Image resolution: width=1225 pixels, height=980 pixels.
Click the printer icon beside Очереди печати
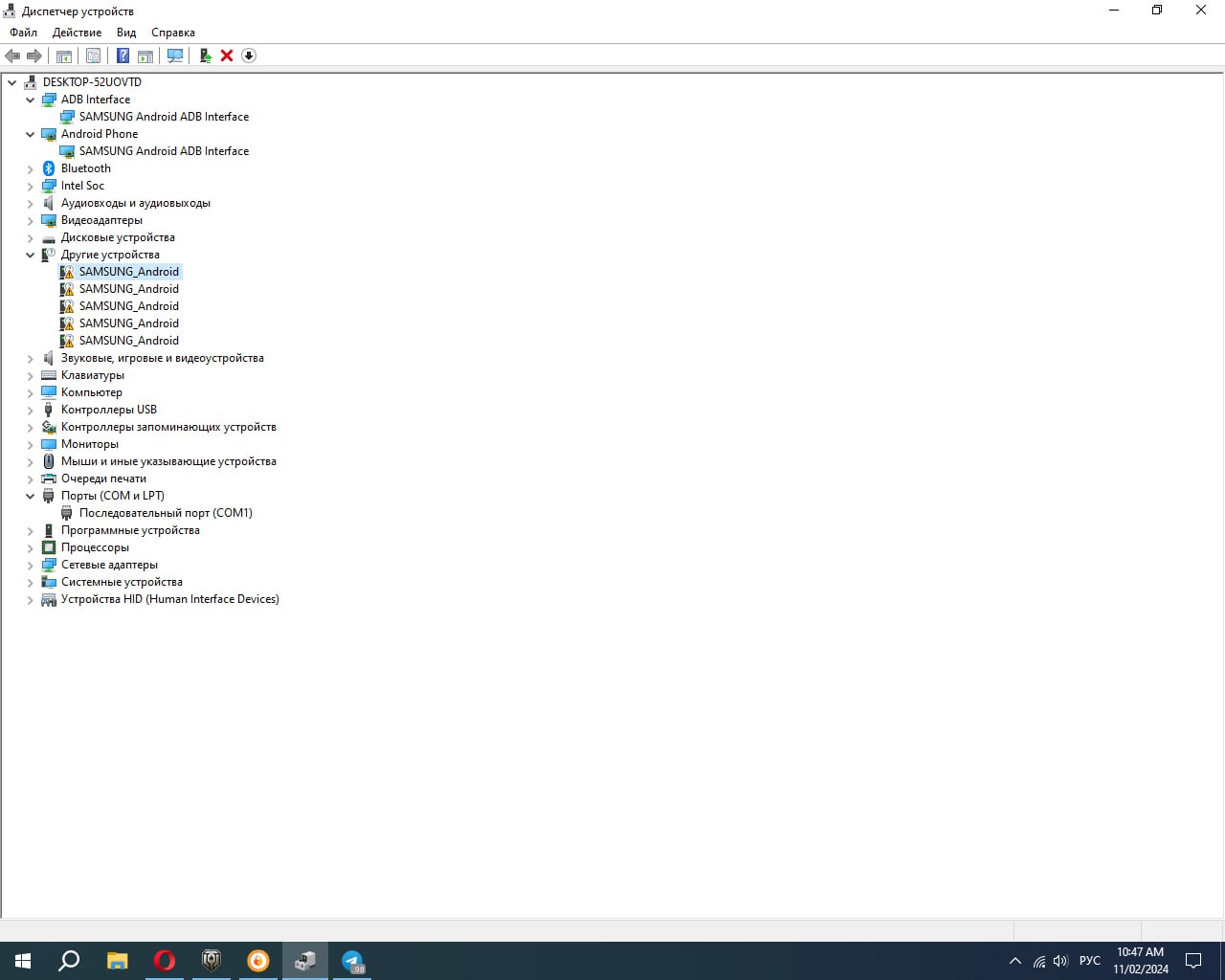pyautogui.click(x=49, y=479)
